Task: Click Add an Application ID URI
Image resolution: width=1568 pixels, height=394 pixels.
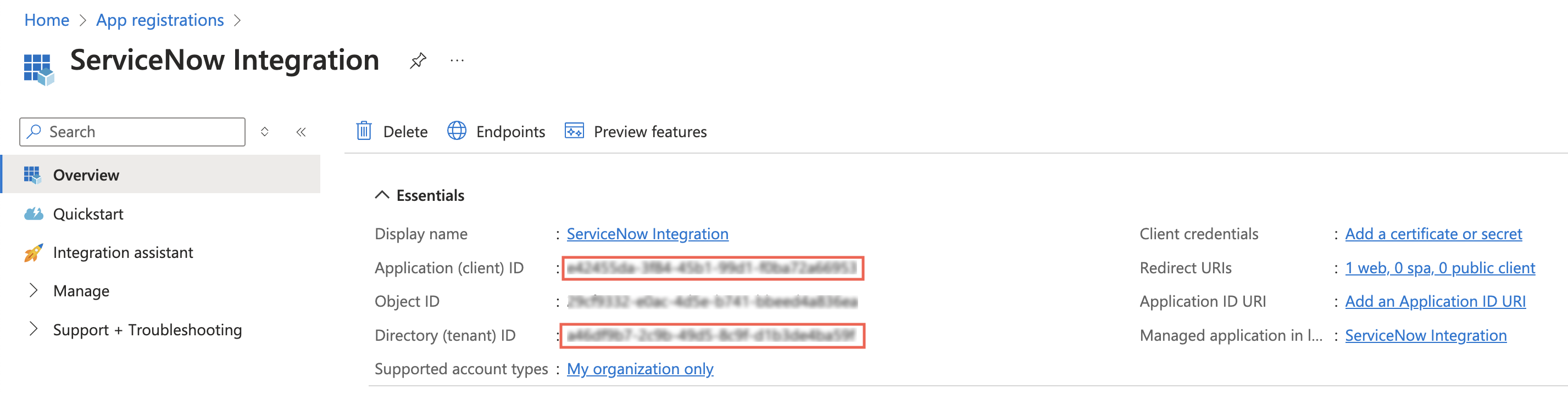Action: (x=1435, y=302)
